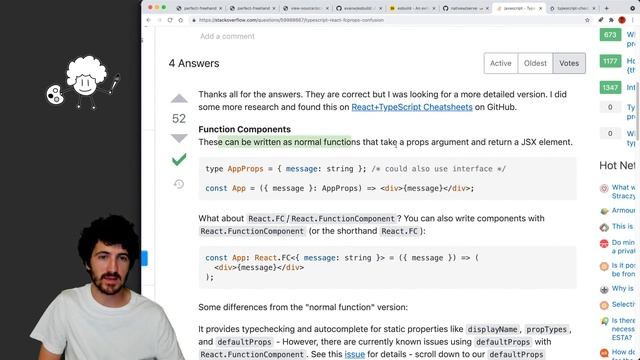Screen dimensions: 640x360
Task: Open the 'Selecti' hot network question
Action: click(623, 304)
